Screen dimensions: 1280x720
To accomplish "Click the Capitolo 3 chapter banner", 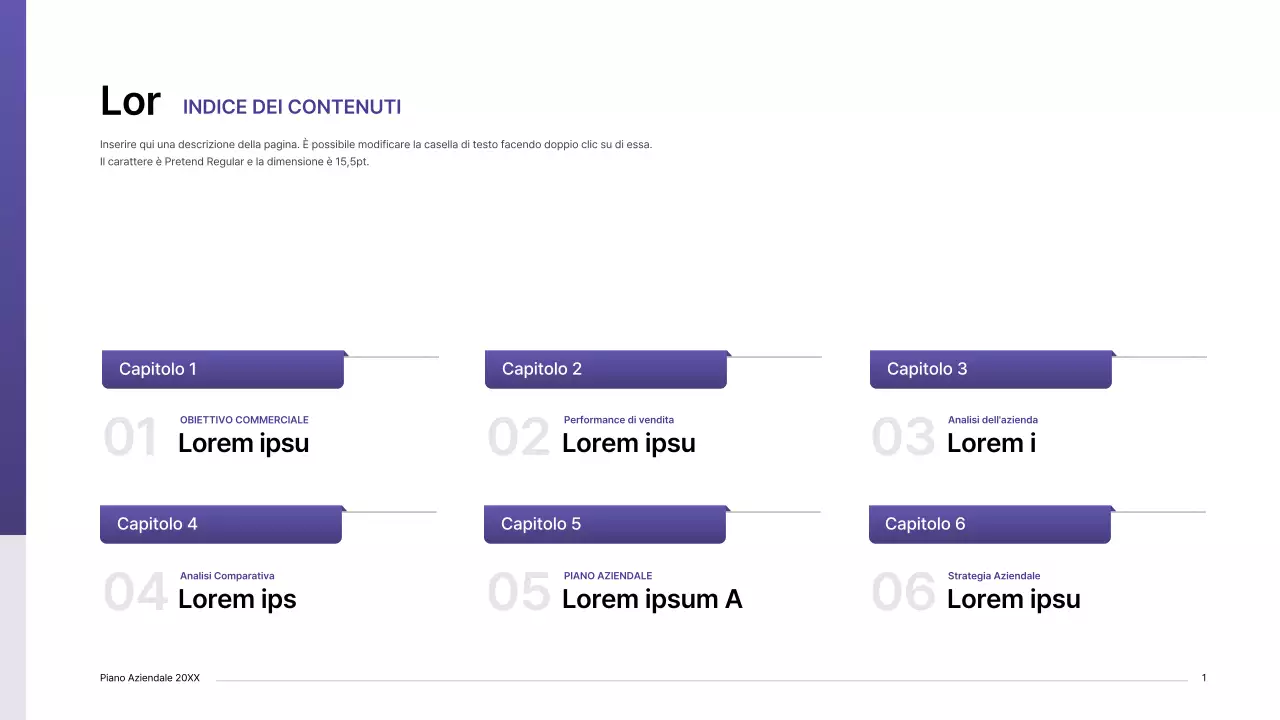I will click(x=990, y=369).
